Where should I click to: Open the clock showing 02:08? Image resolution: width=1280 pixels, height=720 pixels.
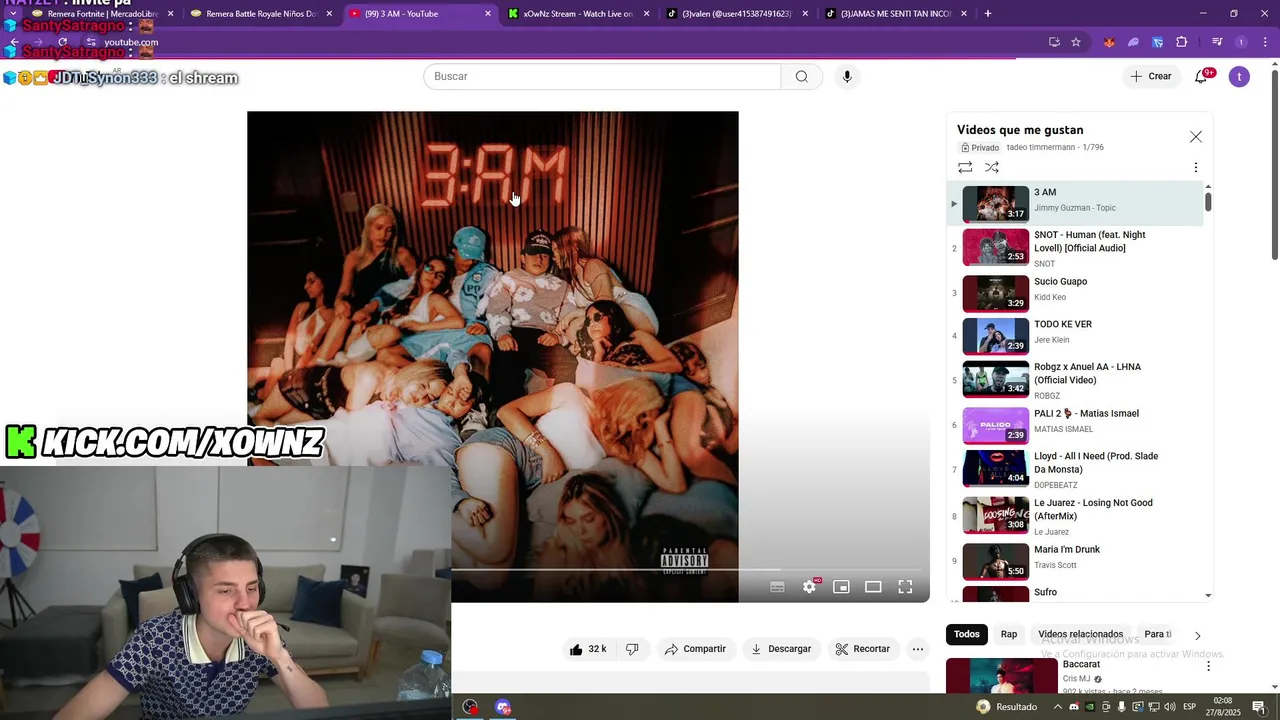tap(1223, 707)
